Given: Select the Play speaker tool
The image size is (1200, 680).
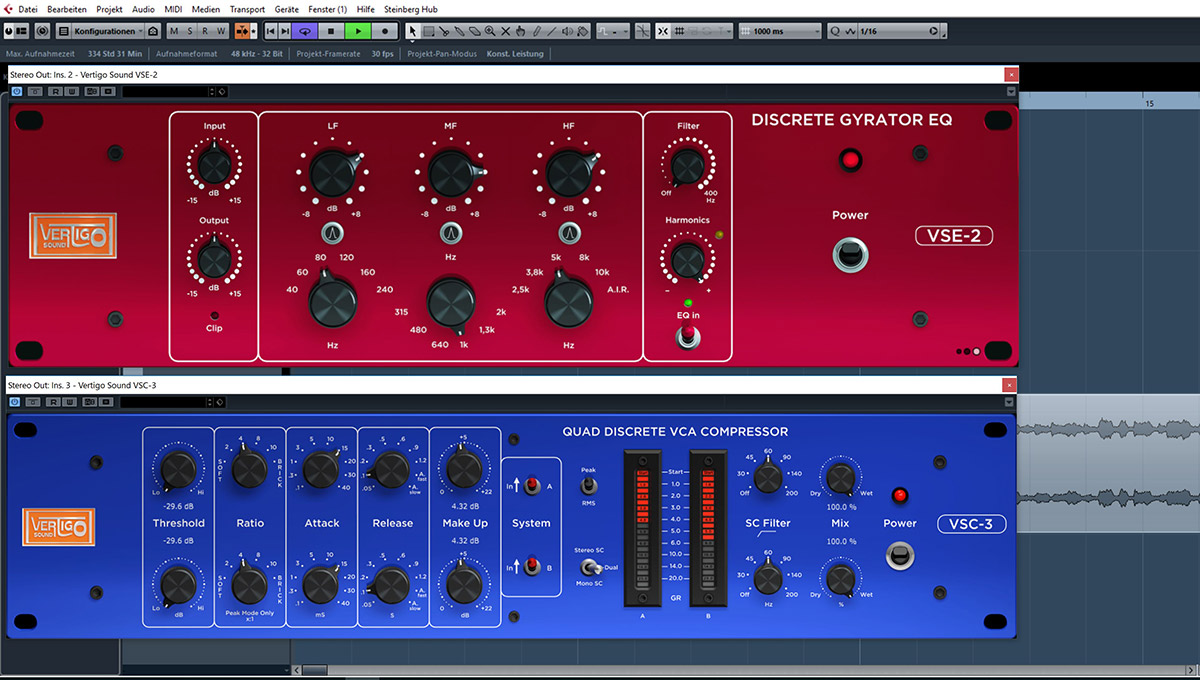Looking at the screenshot, I should coord(567,31).
